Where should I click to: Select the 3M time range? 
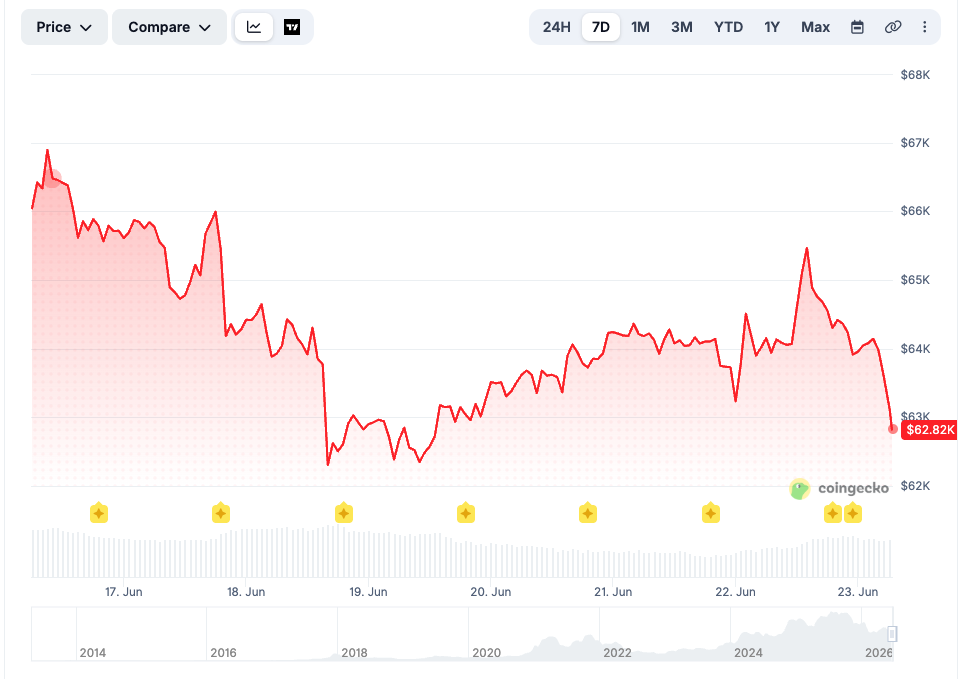(682, 27)
